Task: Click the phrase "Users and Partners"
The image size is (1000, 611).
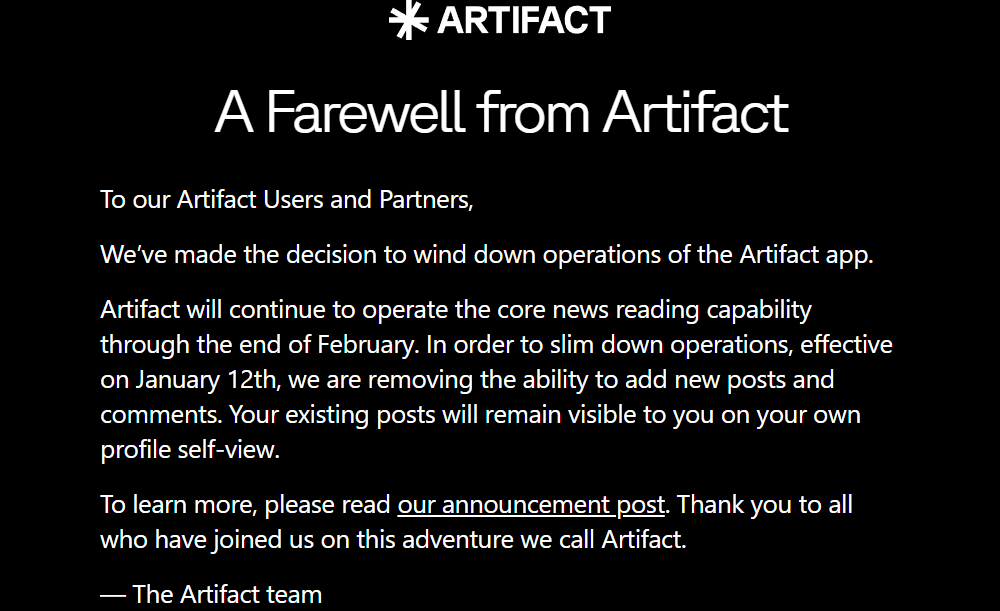Action: point(368,200)
